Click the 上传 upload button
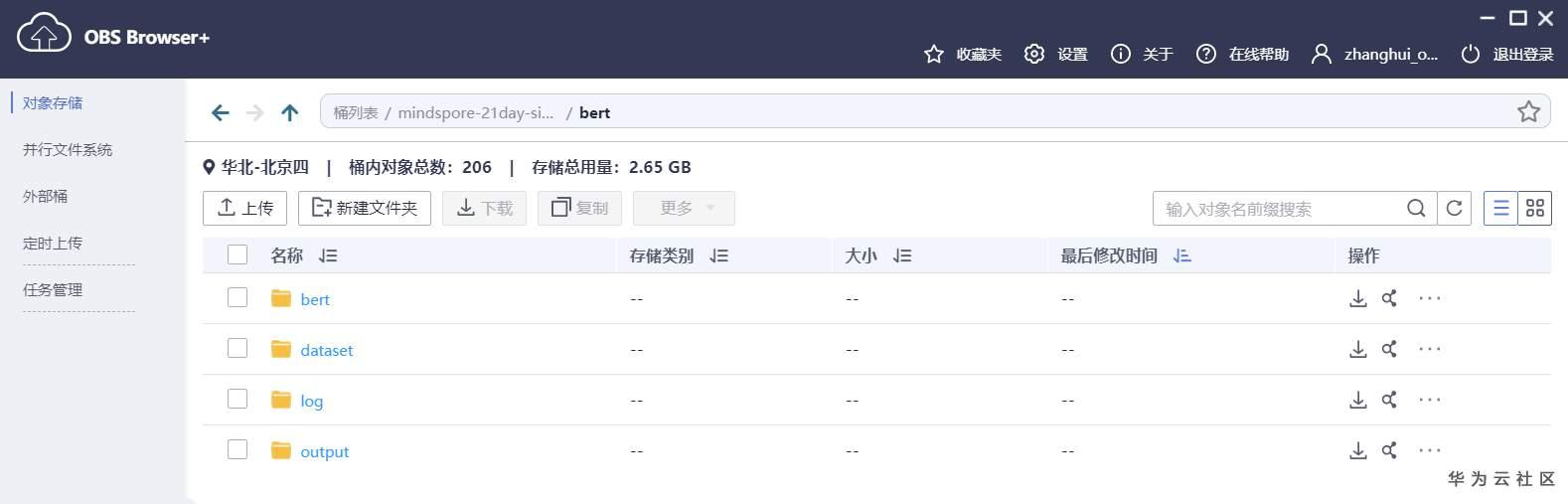Screen dimensions: 1568x504 [x=245, y=208]
